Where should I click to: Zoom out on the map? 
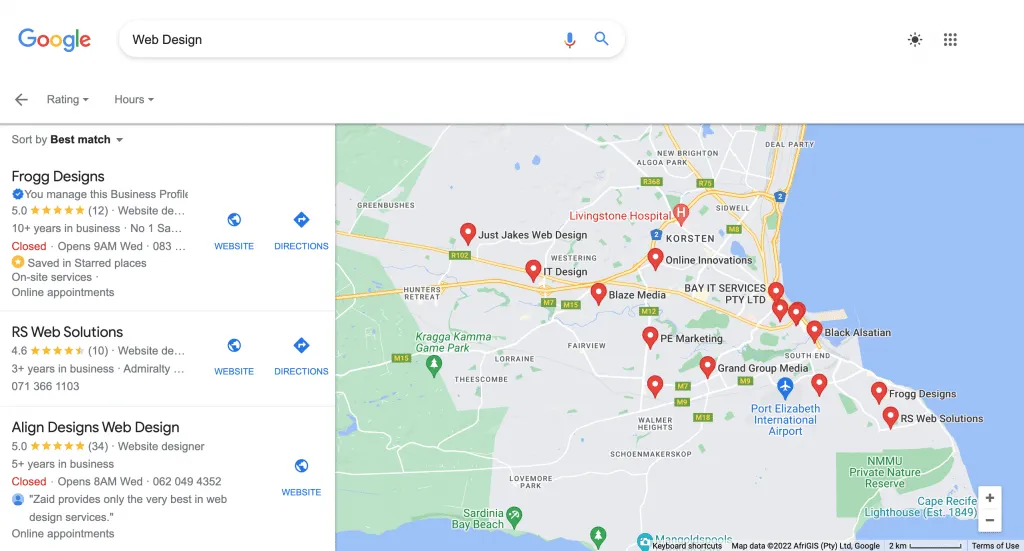pos(989,520)
